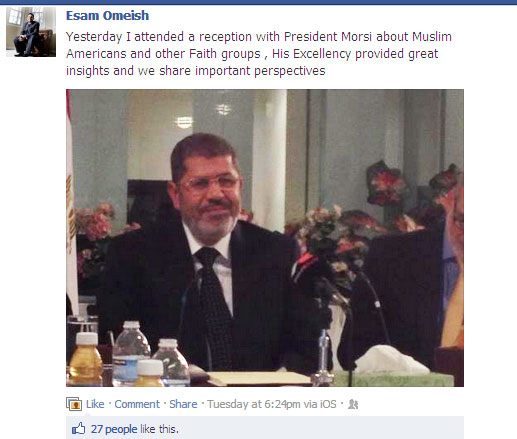The width and height of the screenshot is (517, 439).
Task: View the 27 people who like this
Action: pyautogui.click(x=114, y=429)
